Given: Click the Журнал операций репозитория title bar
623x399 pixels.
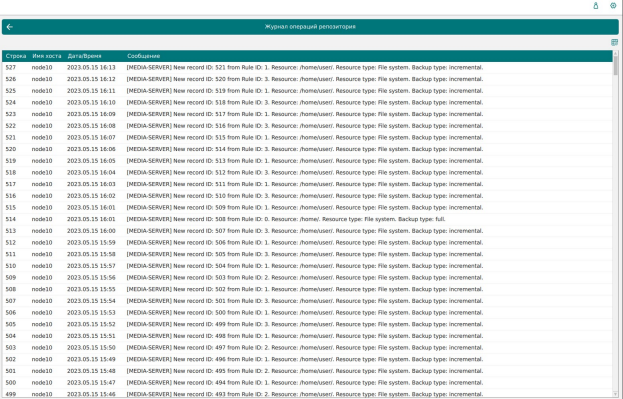Looking at the screenshot, I should 310,27.
